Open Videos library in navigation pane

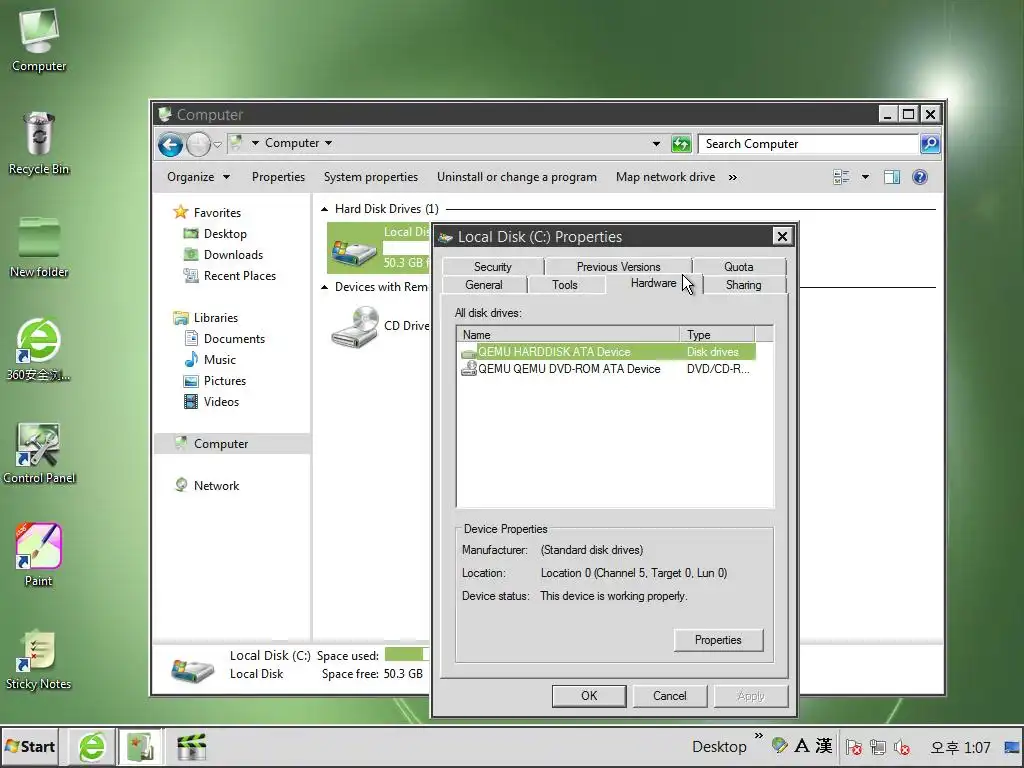212,402
